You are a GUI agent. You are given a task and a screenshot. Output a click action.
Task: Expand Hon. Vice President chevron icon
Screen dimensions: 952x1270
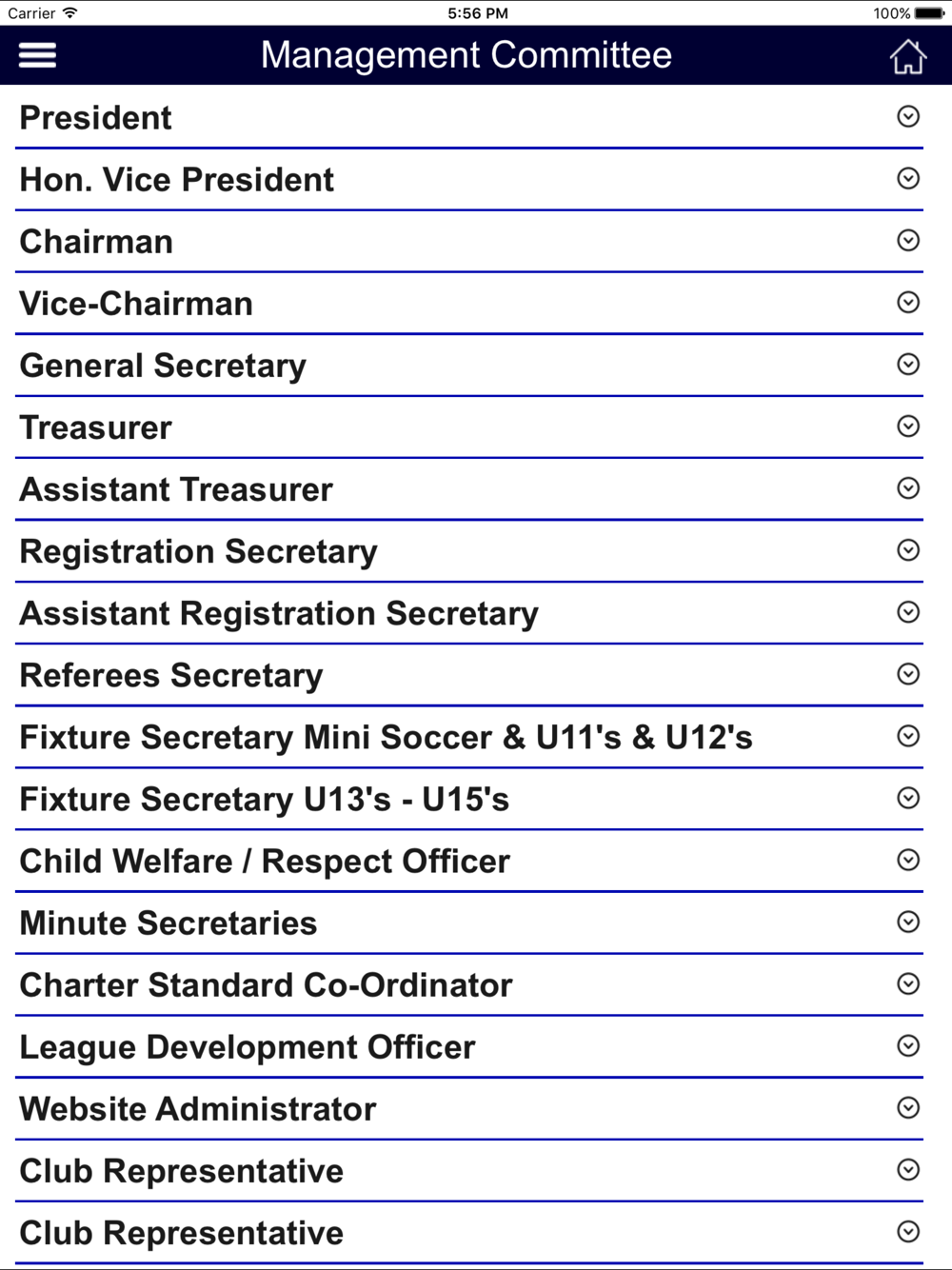[x=908, y=178]
